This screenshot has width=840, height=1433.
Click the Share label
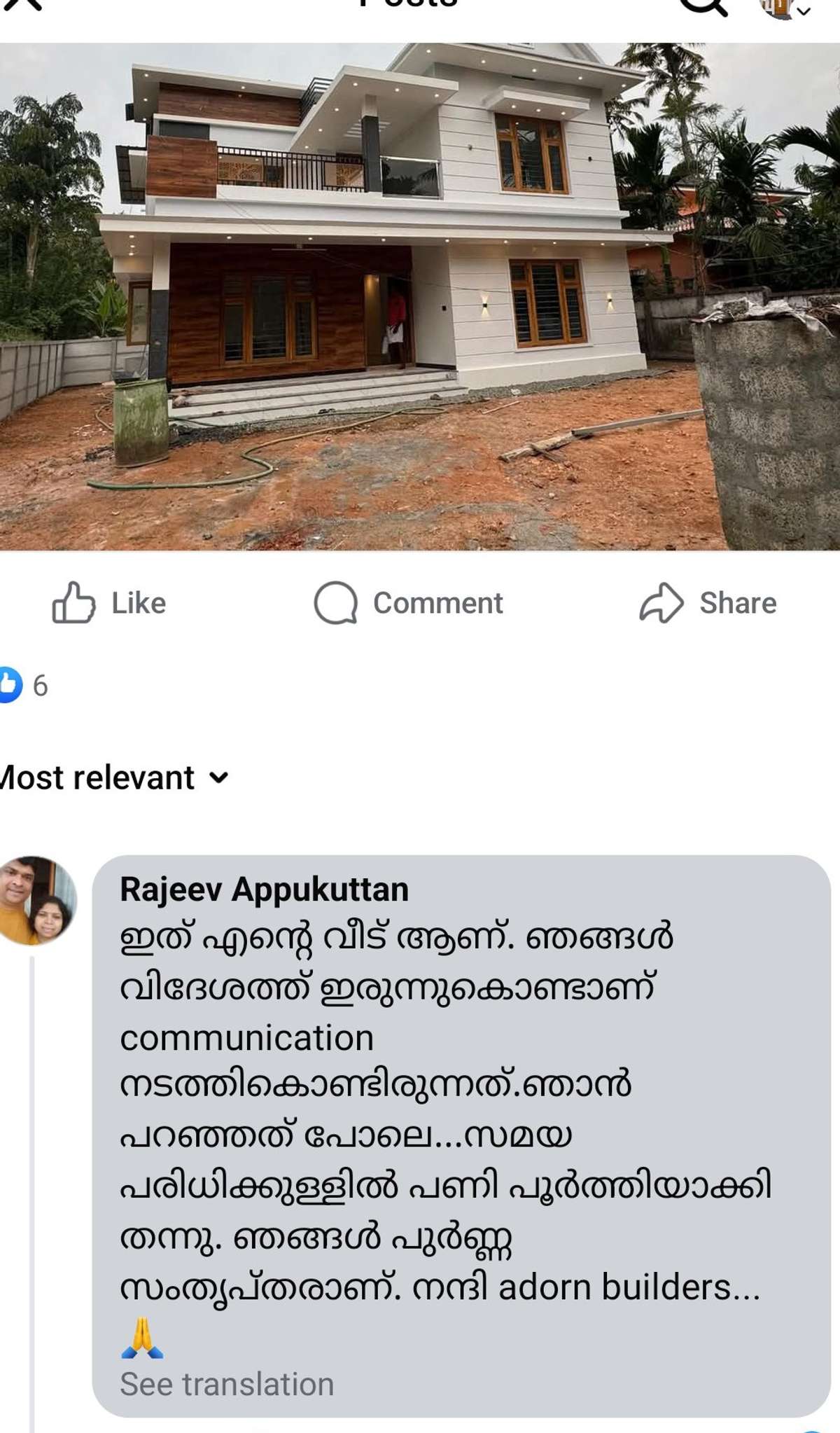tap(738, 603)
